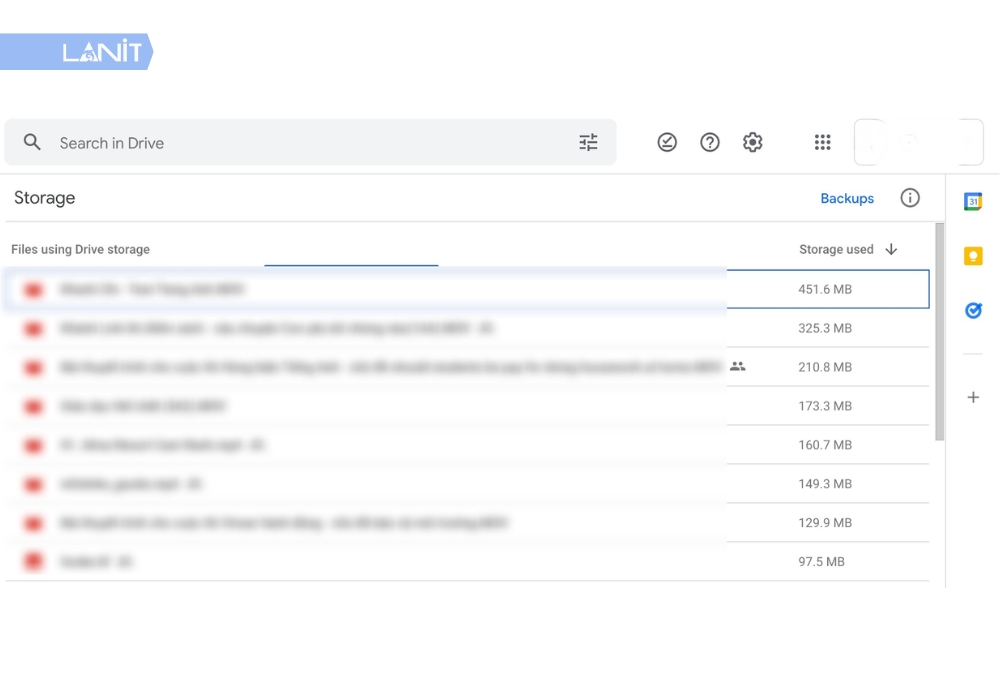Select the 210.8 MB size cell
The image size is (1000, 700).
tap(825, 367)
